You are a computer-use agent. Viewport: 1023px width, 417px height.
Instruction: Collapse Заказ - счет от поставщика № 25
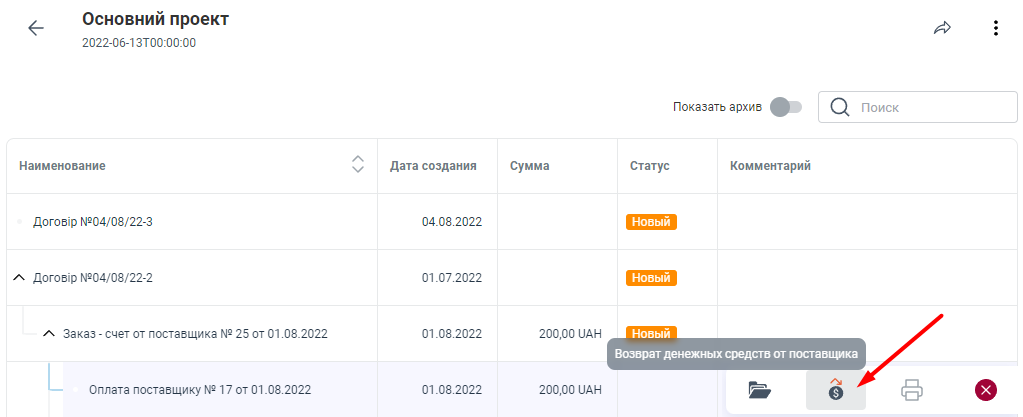[48, 333]
